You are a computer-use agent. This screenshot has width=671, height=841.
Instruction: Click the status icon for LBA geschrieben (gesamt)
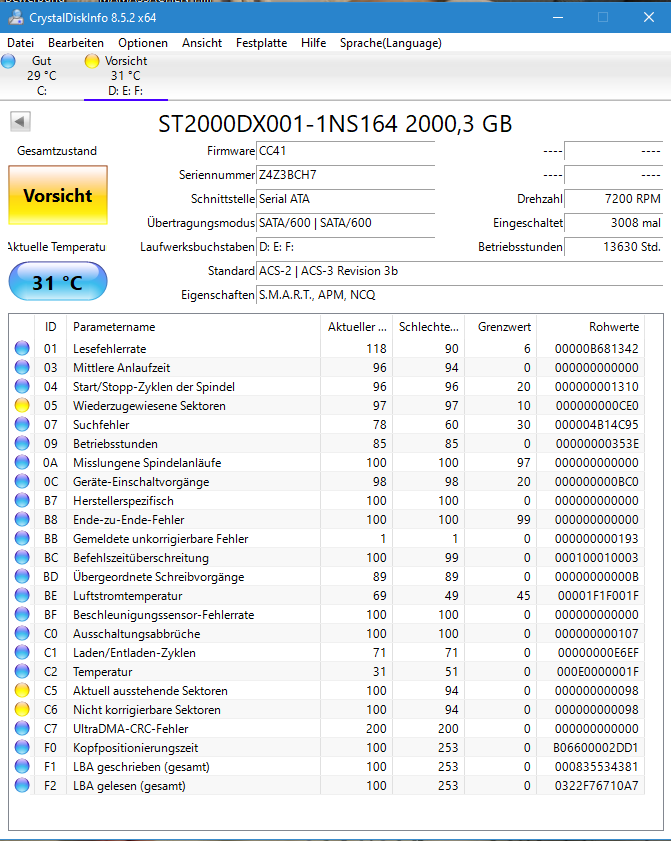[x=22, y=766]
